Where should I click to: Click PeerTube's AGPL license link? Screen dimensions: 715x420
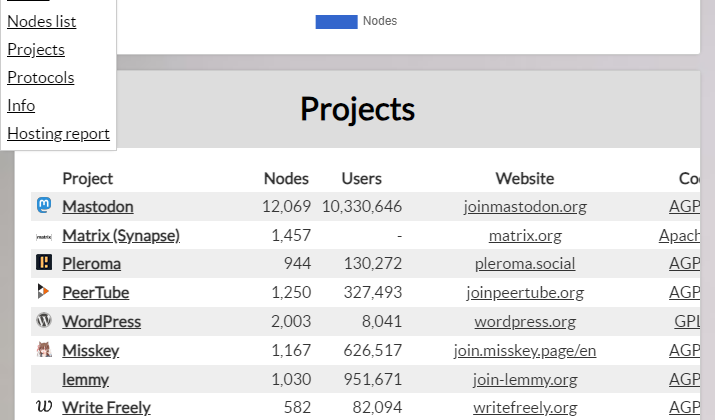coord(684,292)
